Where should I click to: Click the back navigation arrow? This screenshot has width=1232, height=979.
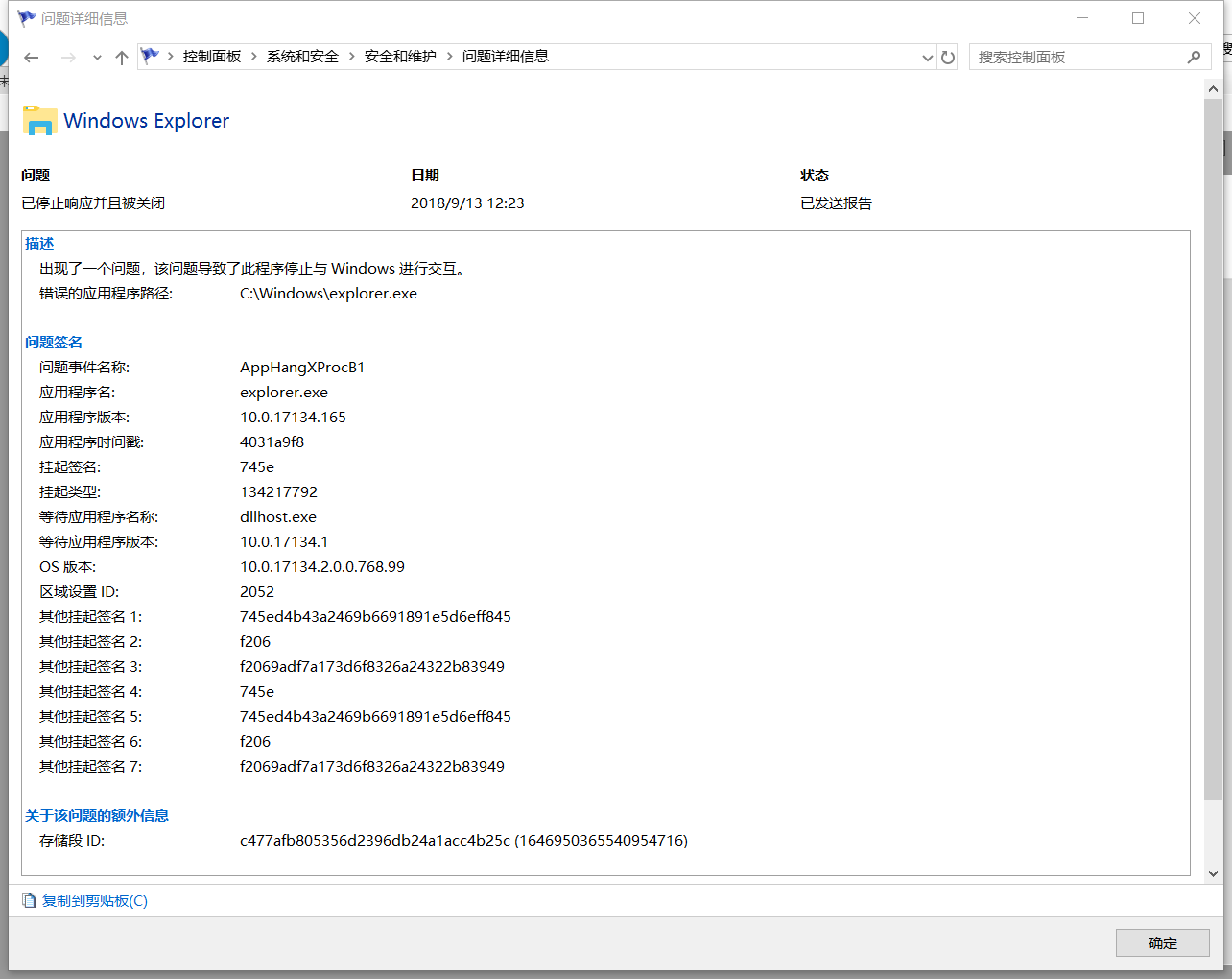click(x=31, y=57)
